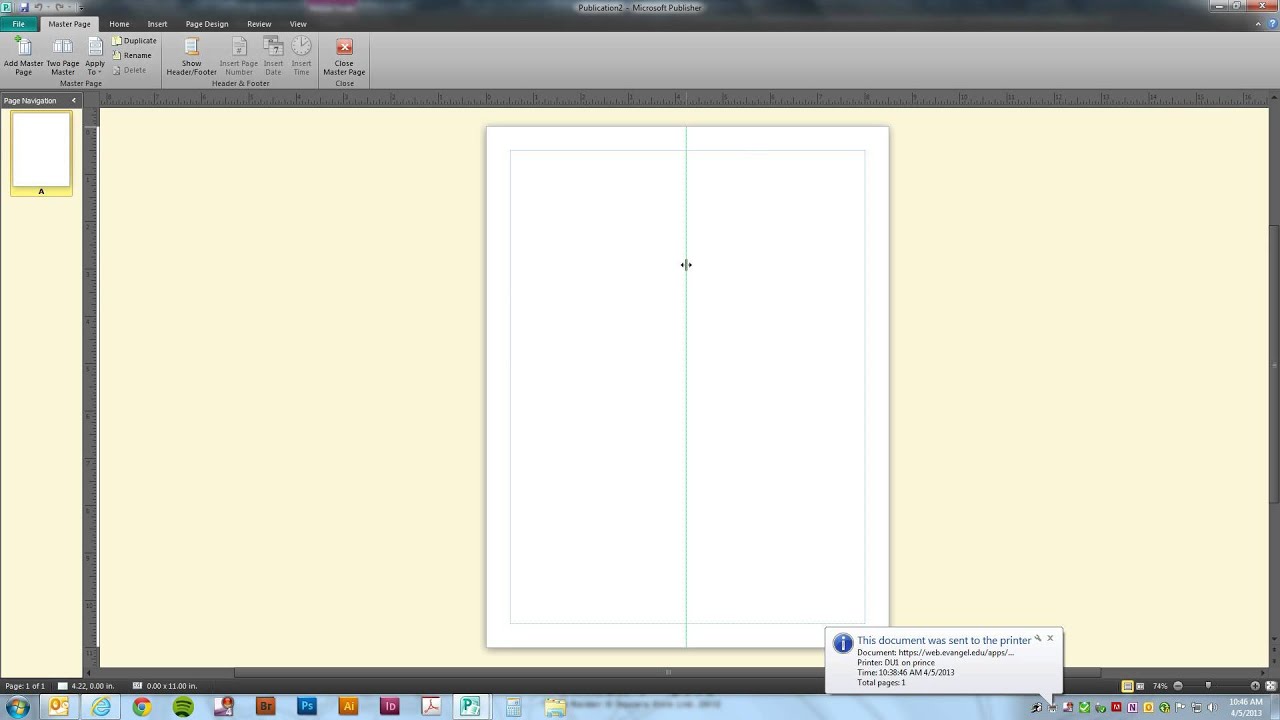The width and height of the screenshot is (1280, 720).
Task: Save publication from Quick Access Toolbar
Action: 24,7
